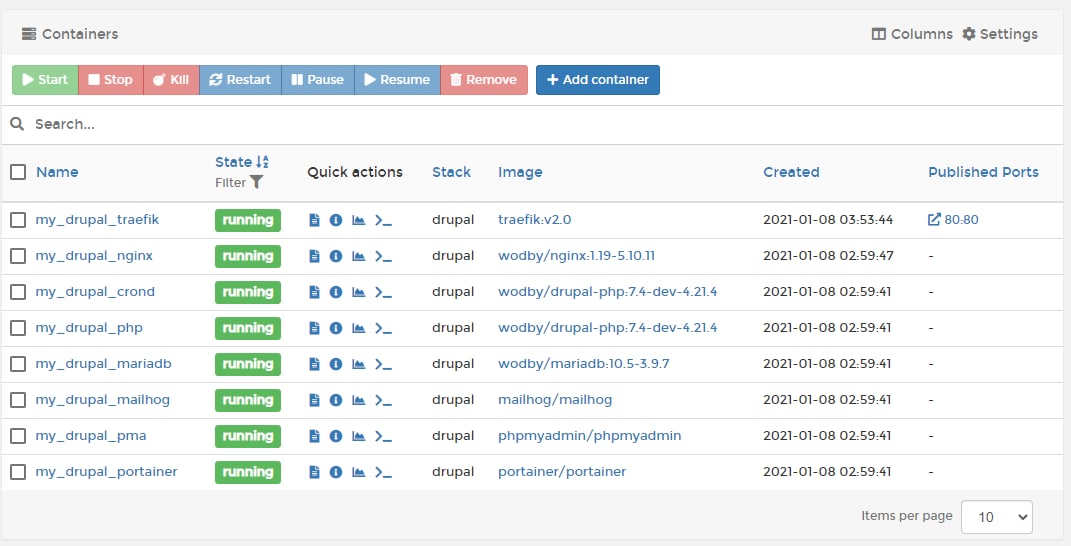Click the Stop button
Viewport: 1071px width, 546px height.
(x=111, y=80)
